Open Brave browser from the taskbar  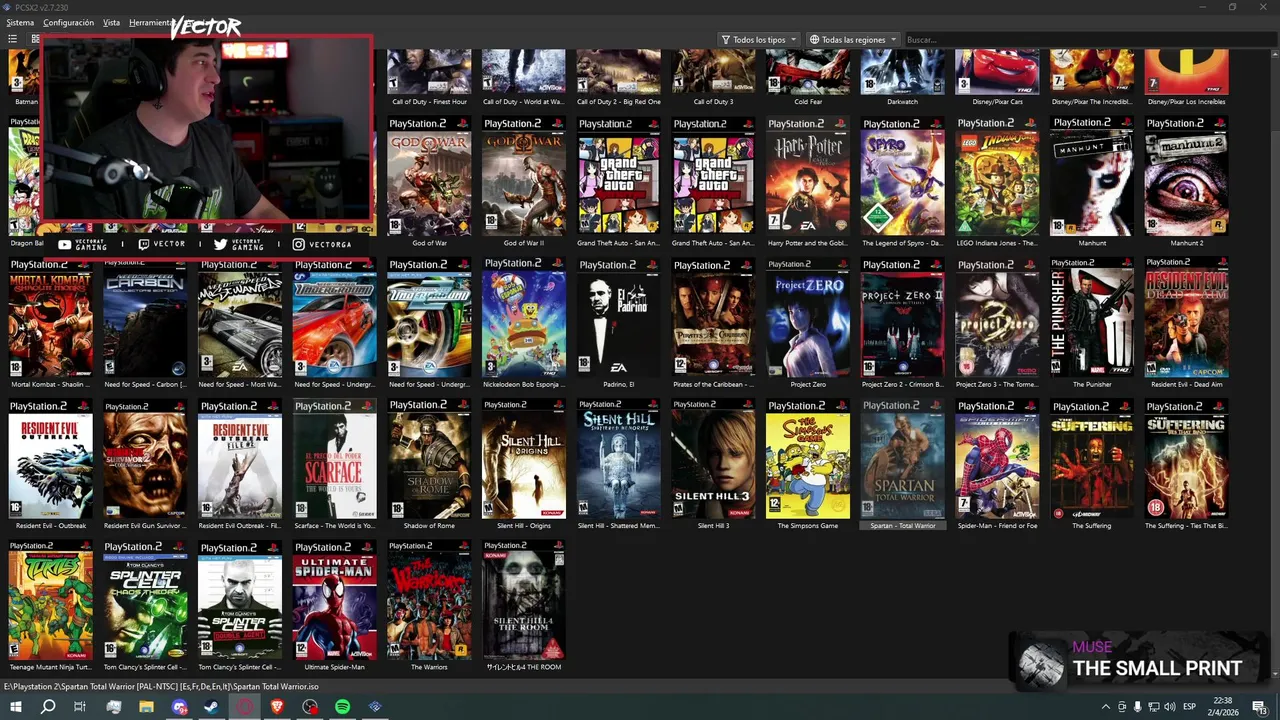(277, 707)
